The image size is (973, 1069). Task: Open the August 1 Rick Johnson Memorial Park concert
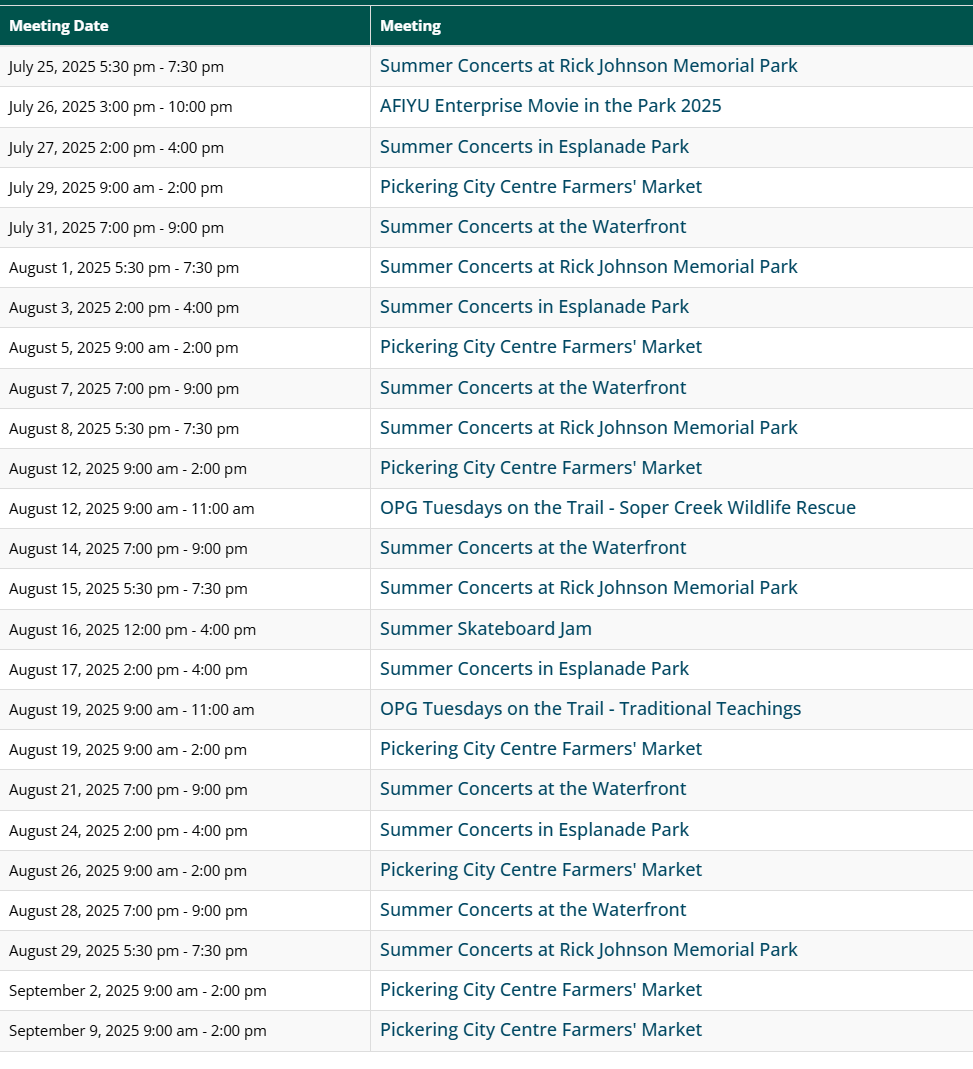point(588,267)
